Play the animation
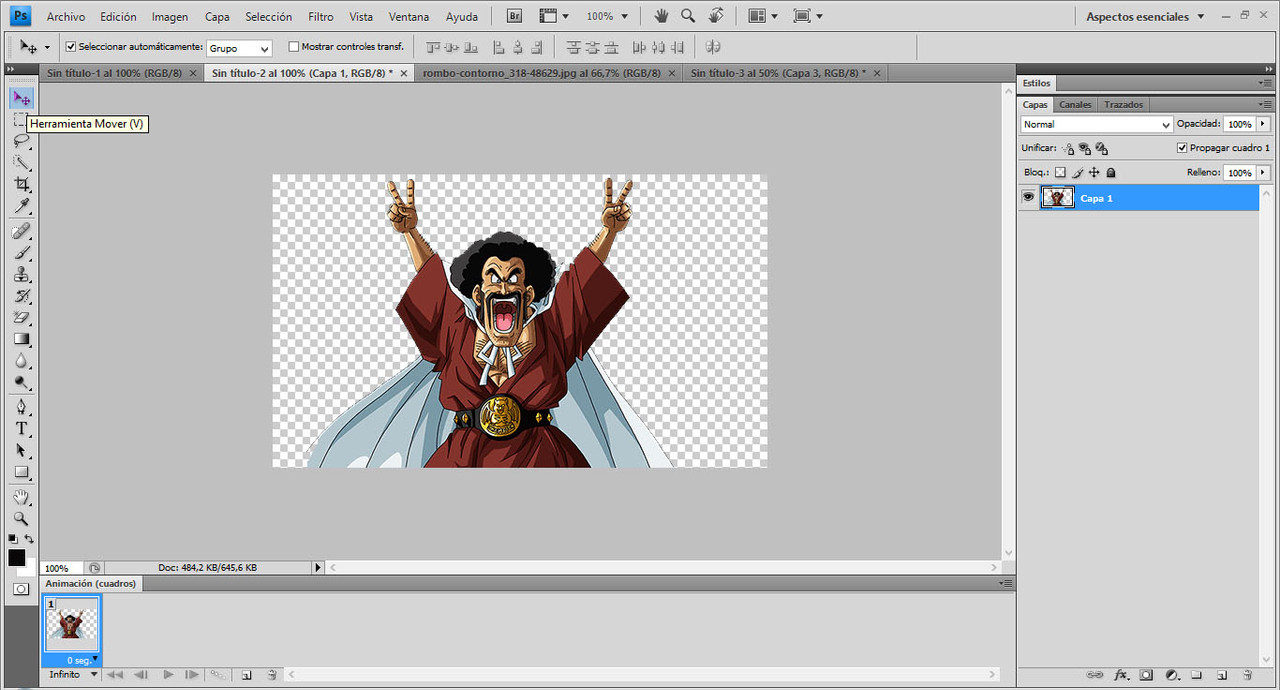This screenshot has height=690, width=1280. click(168, 675)
